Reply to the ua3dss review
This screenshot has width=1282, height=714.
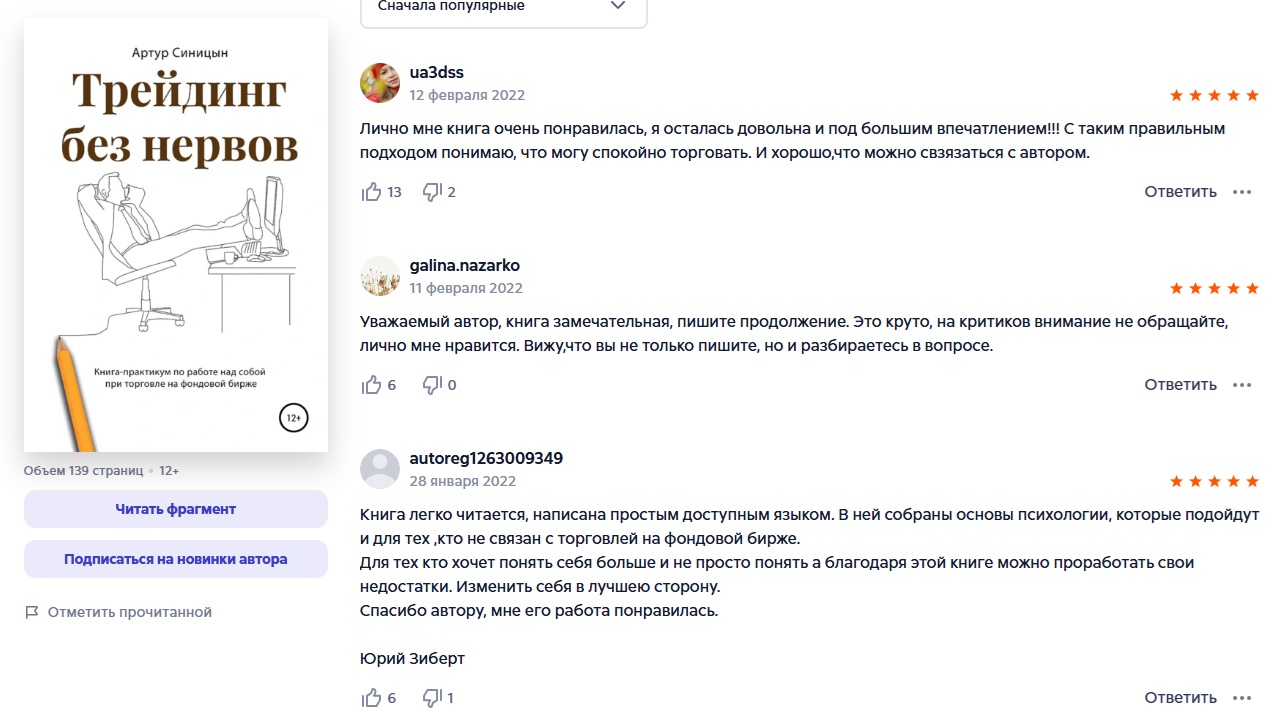click(x=1180, y=192)
